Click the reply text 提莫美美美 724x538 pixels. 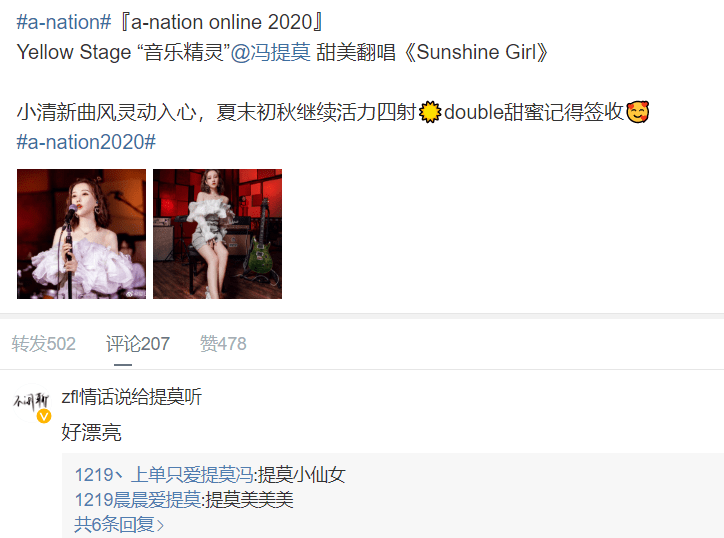click(249, 500)
